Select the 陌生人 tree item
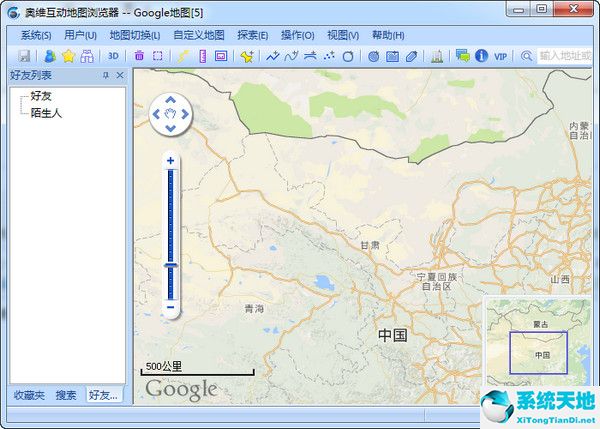The width and height of the screenshot is (600, 429). click(x=46, y=113)
